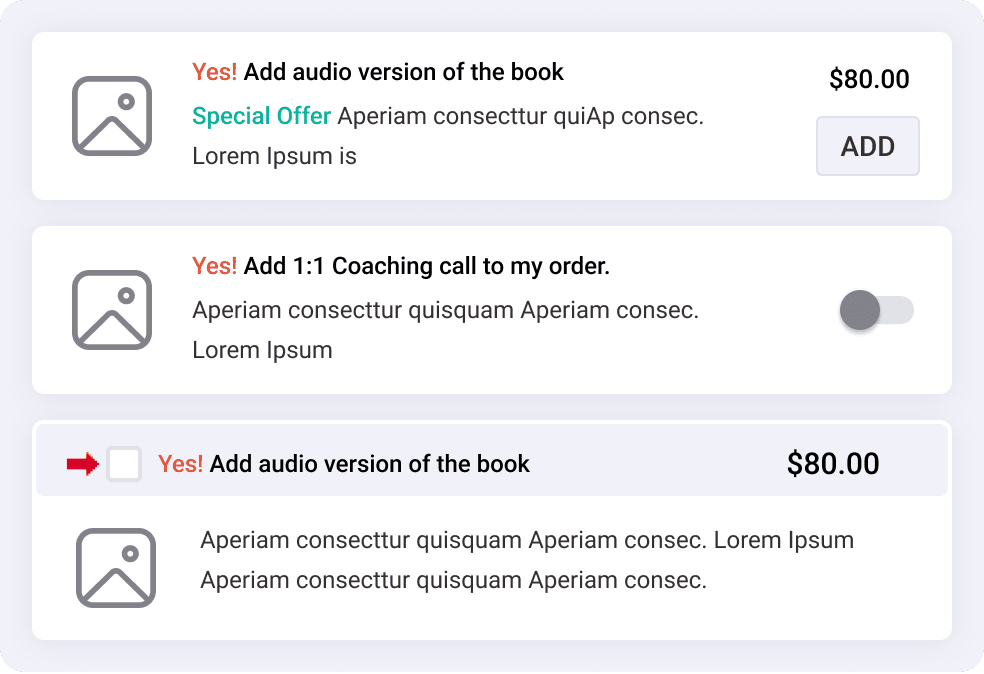
Task: Click the $80.00 price in checkbox header
Action: pyautogui.click(x=833, y=464)
